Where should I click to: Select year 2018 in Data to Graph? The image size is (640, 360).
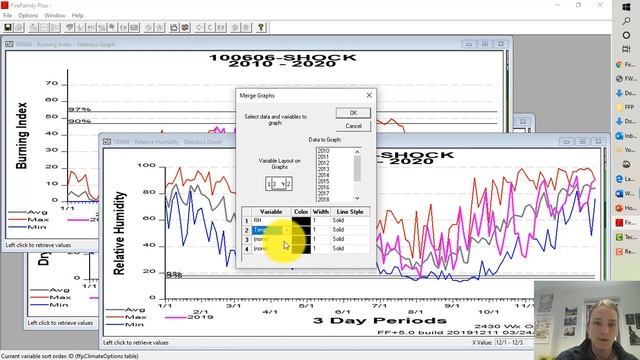pos(323,200)
